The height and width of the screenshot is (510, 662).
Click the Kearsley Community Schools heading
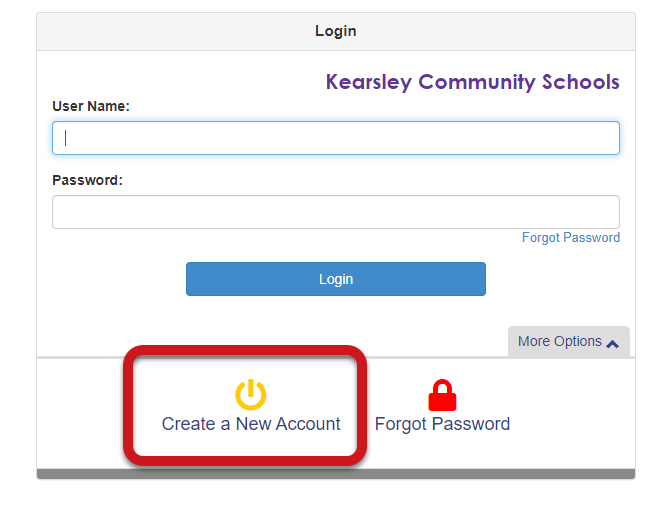(x=473, y=82)
